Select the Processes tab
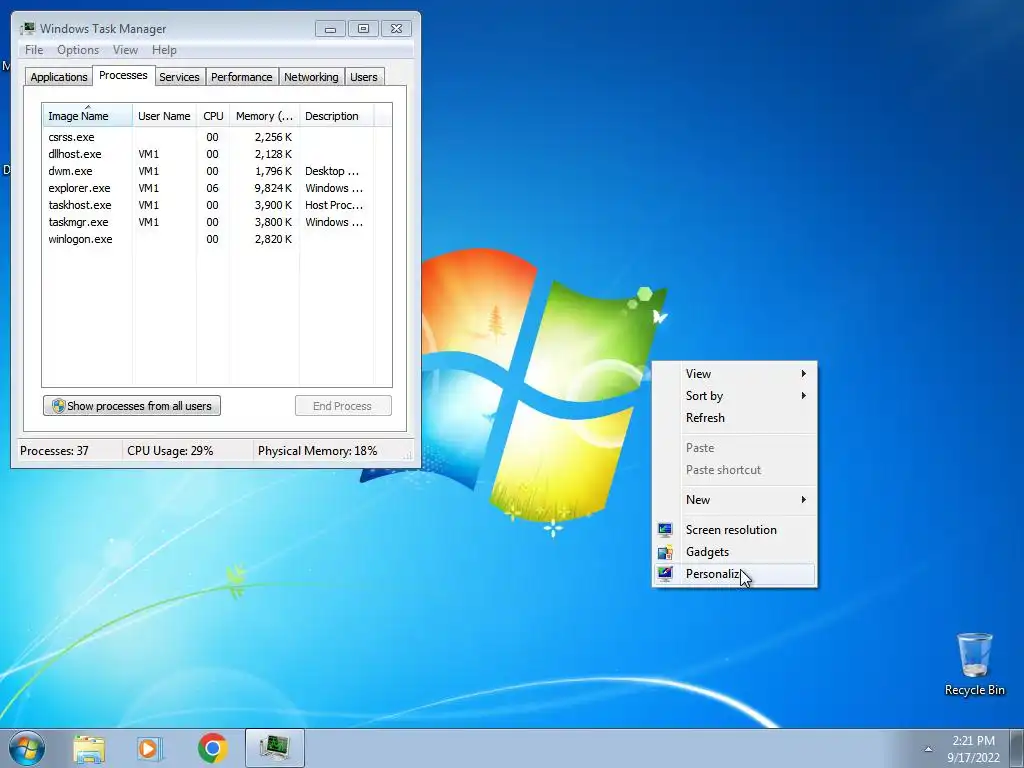 (123, 75)
